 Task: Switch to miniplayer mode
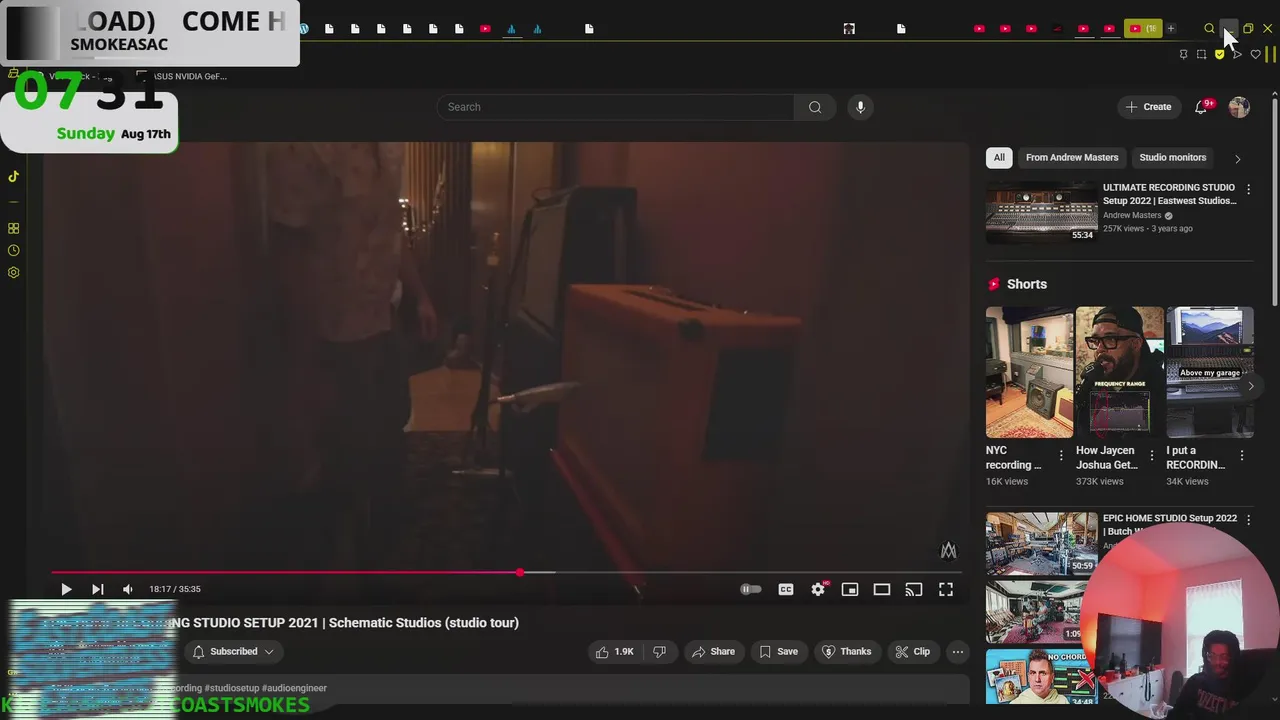[x=850, y=589]
